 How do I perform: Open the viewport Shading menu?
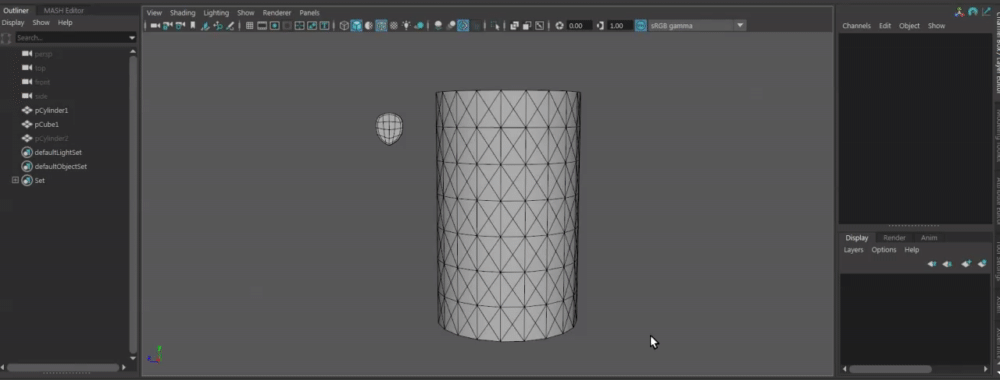[182, 13]
